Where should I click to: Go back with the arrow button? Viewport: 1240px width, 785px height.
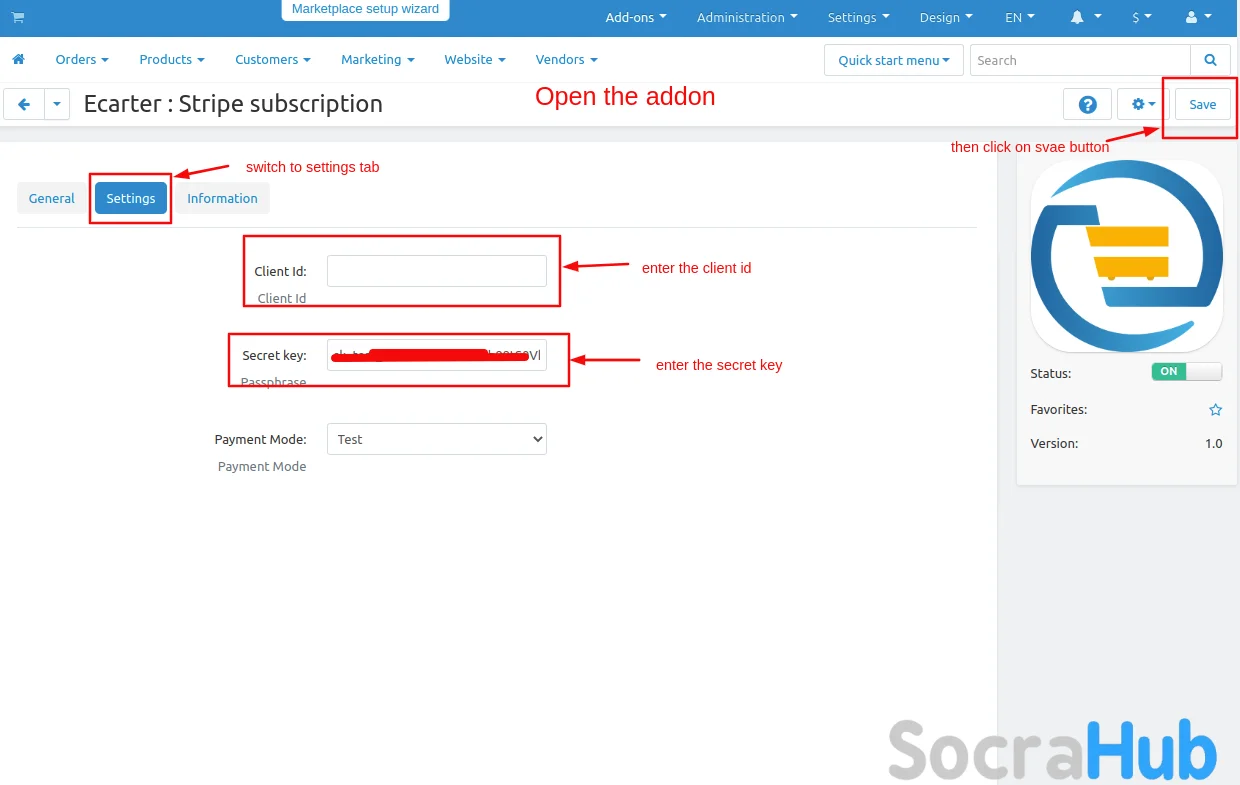(x=24, y=104)
